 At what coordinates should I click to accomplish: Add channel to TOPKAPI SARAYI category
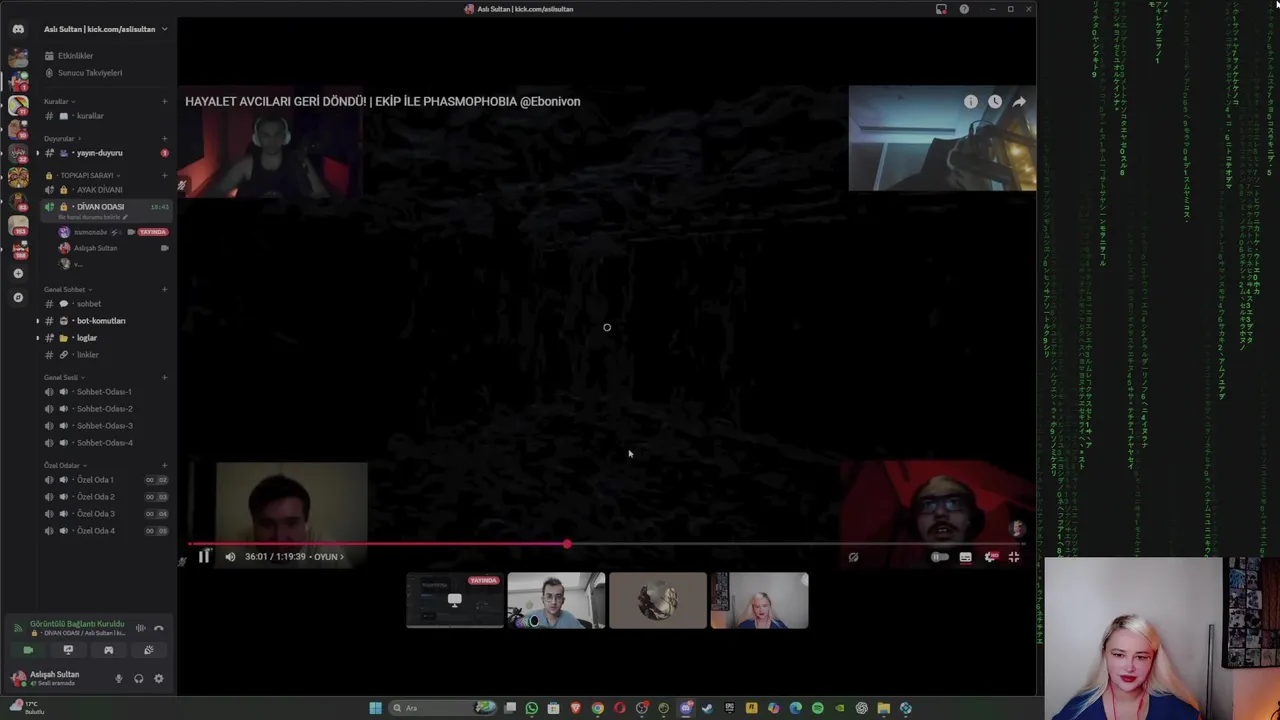click(x=164, y=175)
